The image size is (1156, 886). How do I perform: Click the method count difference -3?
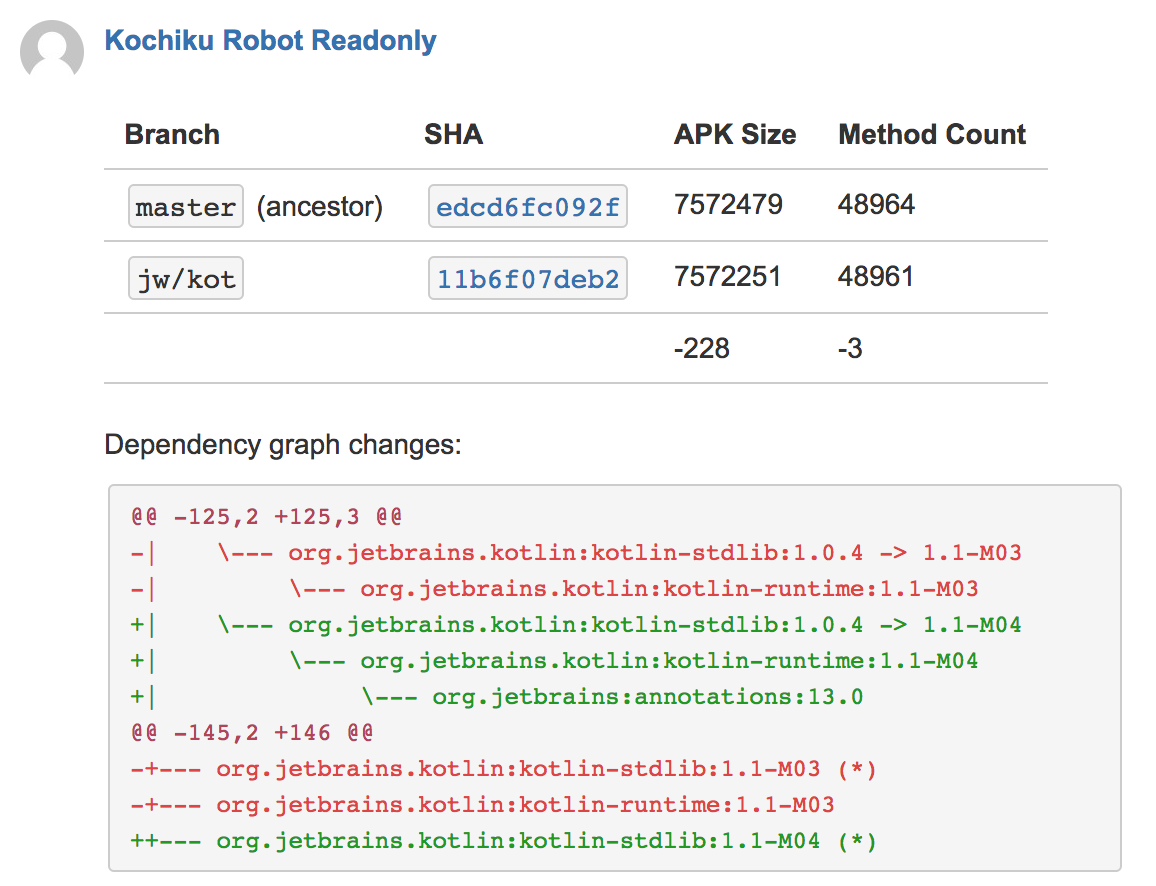click(x=850, y=349)
